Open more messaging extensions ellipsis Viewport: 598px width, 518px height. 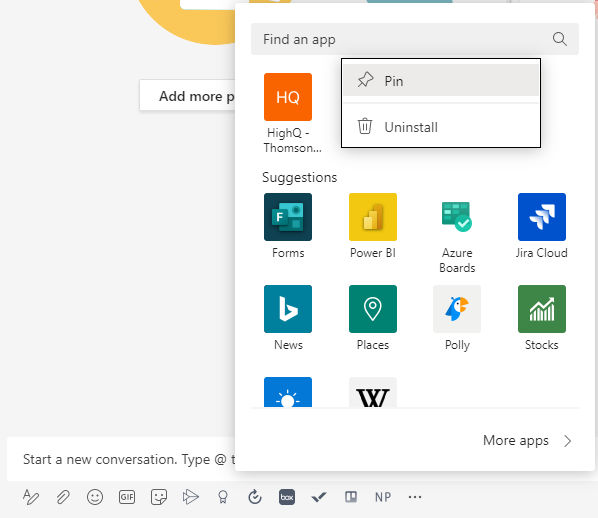[415, 497]
